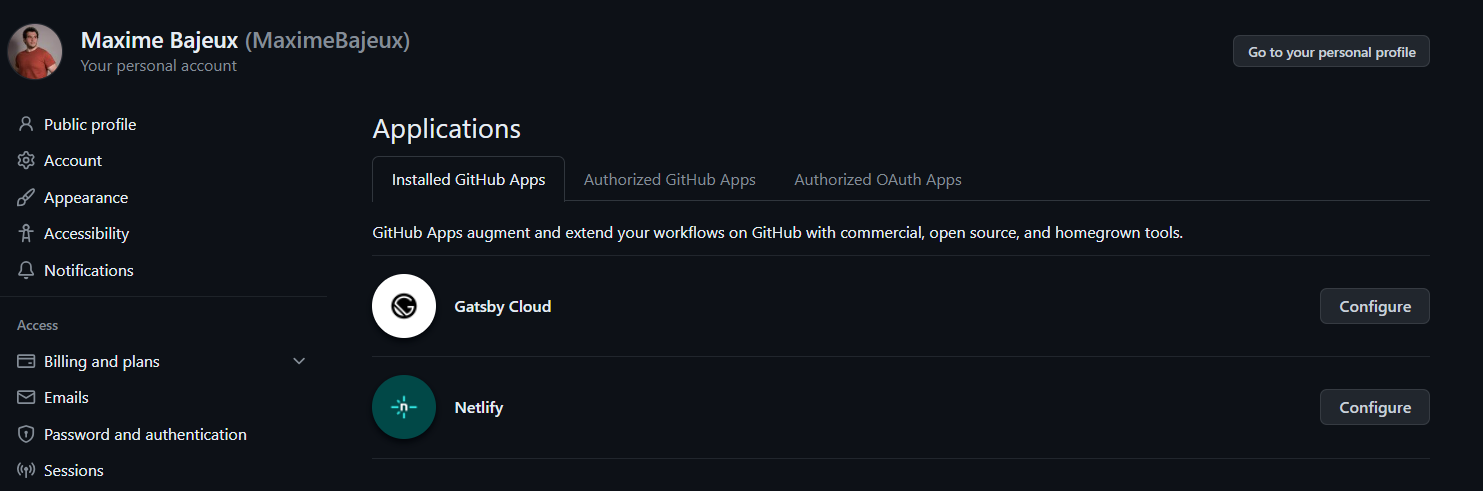Click the bell icon beside Notifications

point(26,270)
